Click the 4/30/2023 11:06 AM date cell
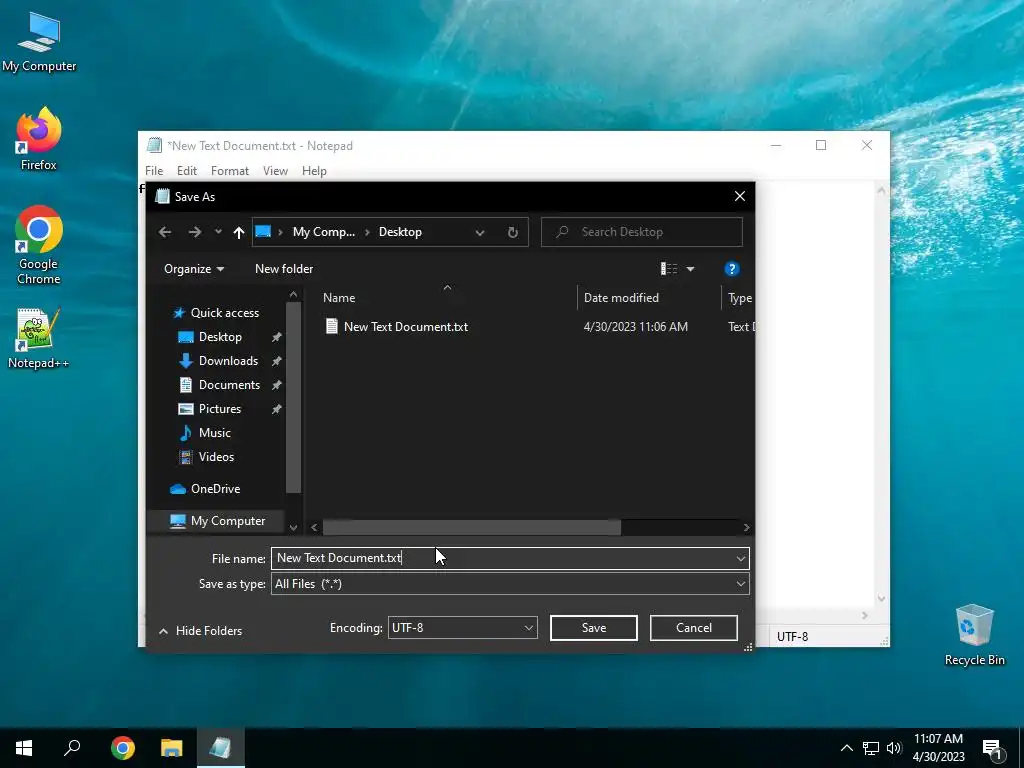 pos(635,327)
